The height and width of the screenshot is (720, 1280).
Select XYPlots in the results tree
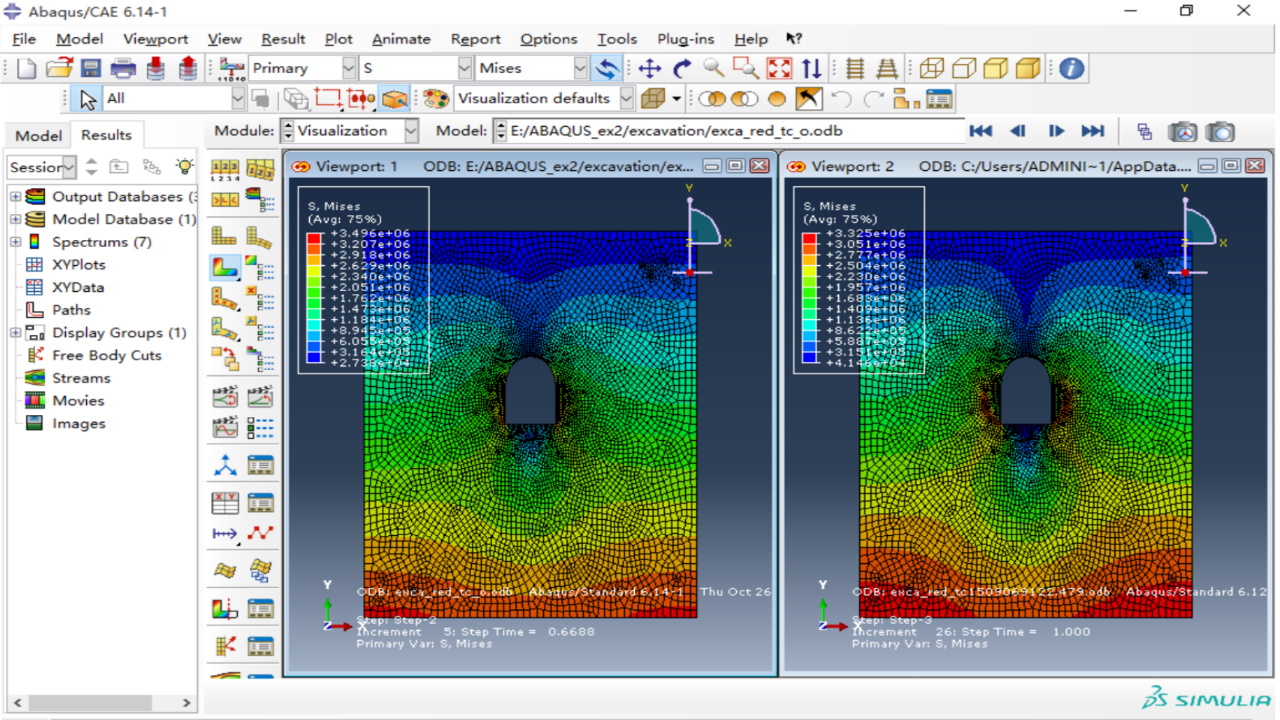(x=78, y=265)
